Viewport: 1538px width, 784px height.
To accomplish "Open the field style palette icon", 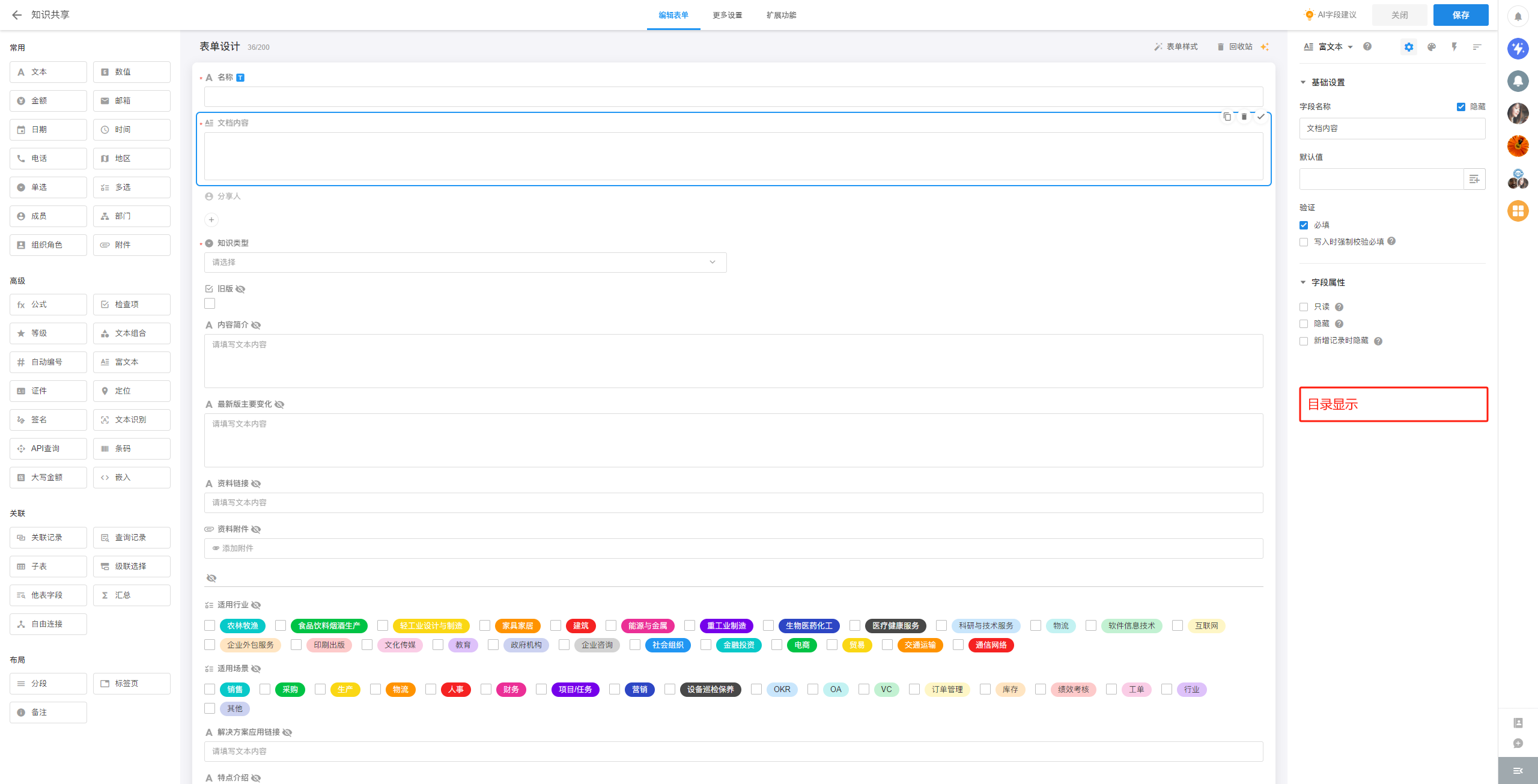I will point(1432,47).
